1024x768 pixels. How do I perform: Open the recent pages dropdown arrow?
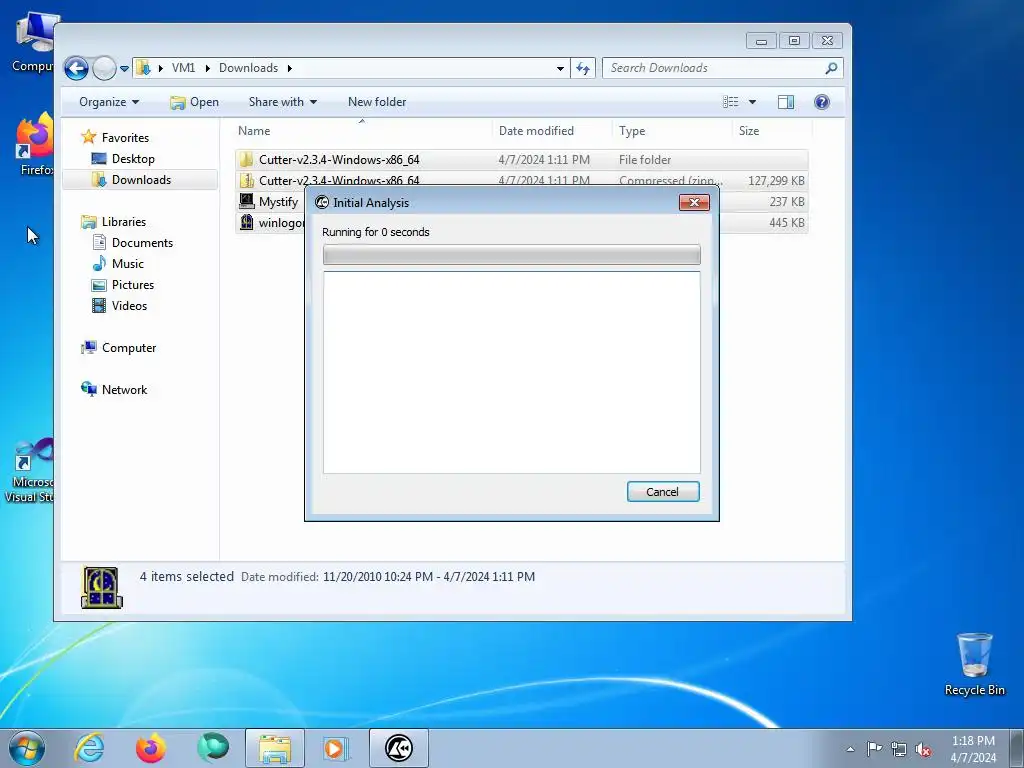[x=124, y=69]
